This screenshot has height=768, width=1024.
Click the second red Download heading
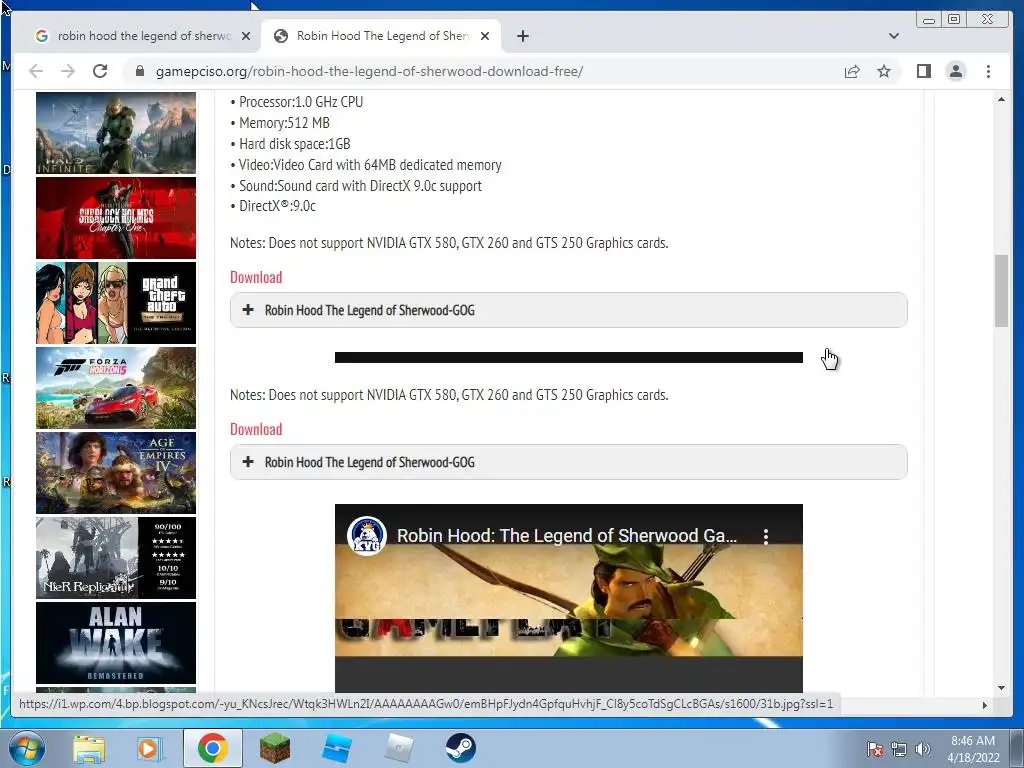click(x=256, y=429)
